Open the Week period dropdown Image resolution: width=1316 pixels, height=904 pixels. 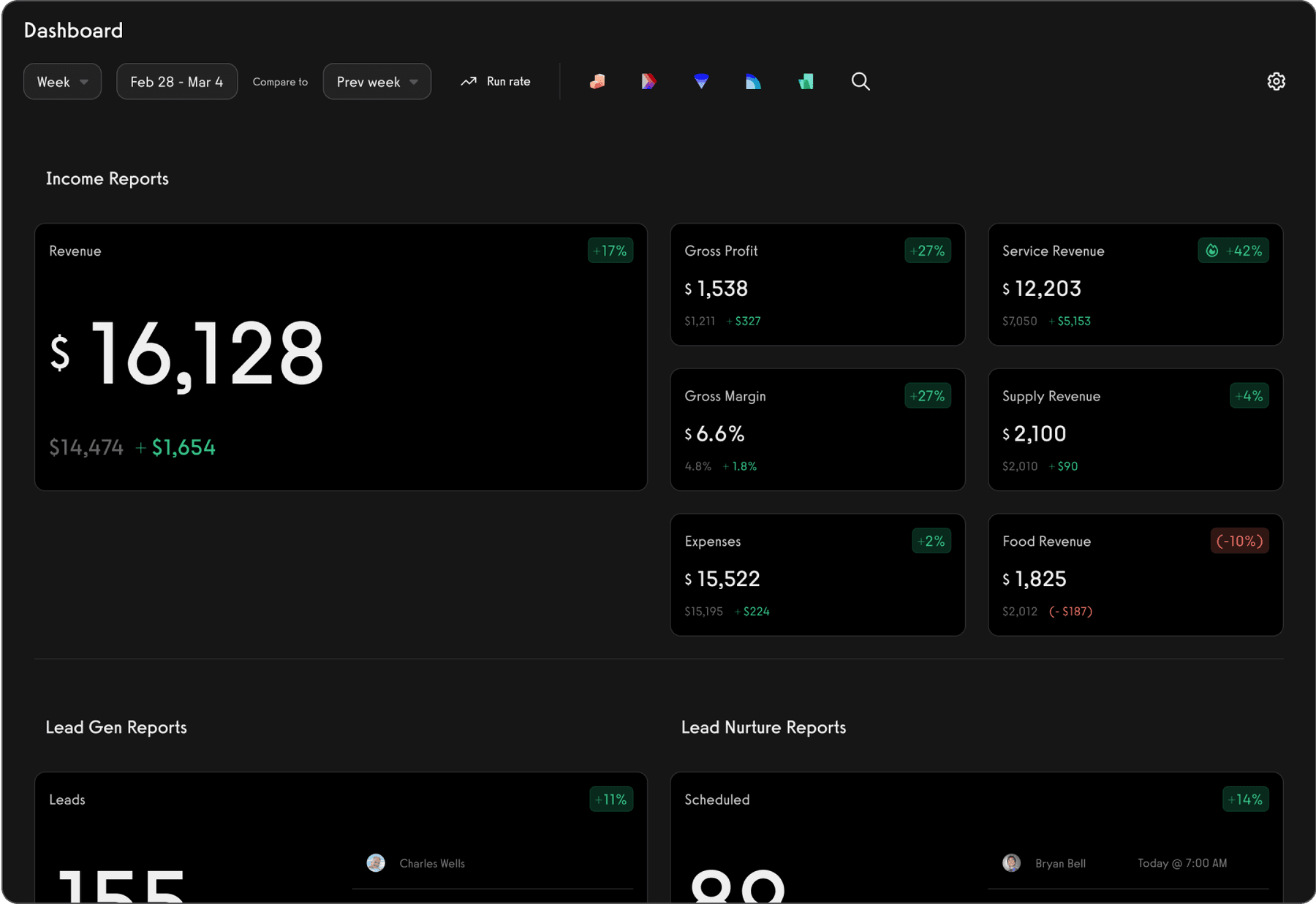tap(62, 81)
